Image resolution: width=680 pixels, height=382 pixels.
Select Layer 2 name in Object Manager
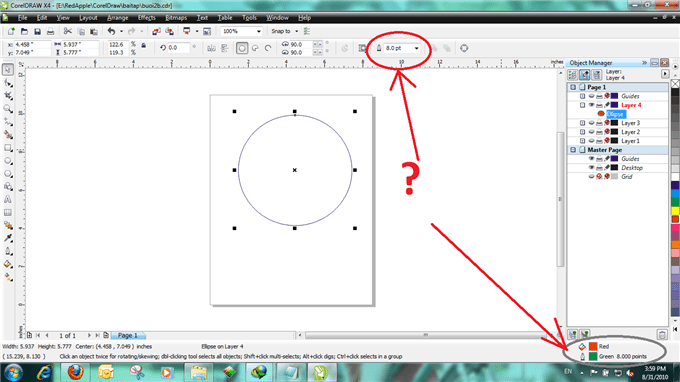pyautogui.click(x=630, y=132)
